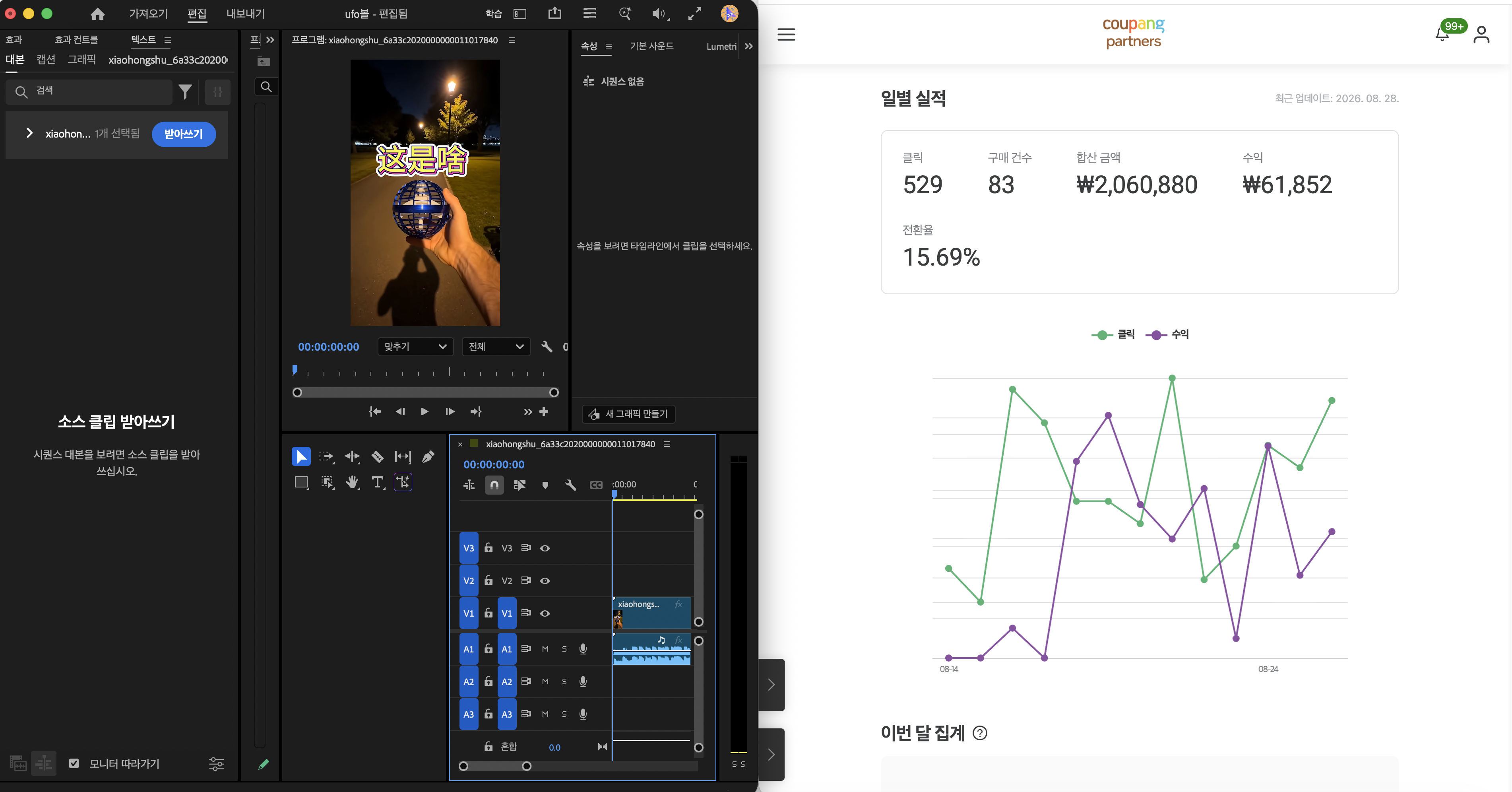Open the 전체 playback resolution dropdown

click(x=495, y=346)
